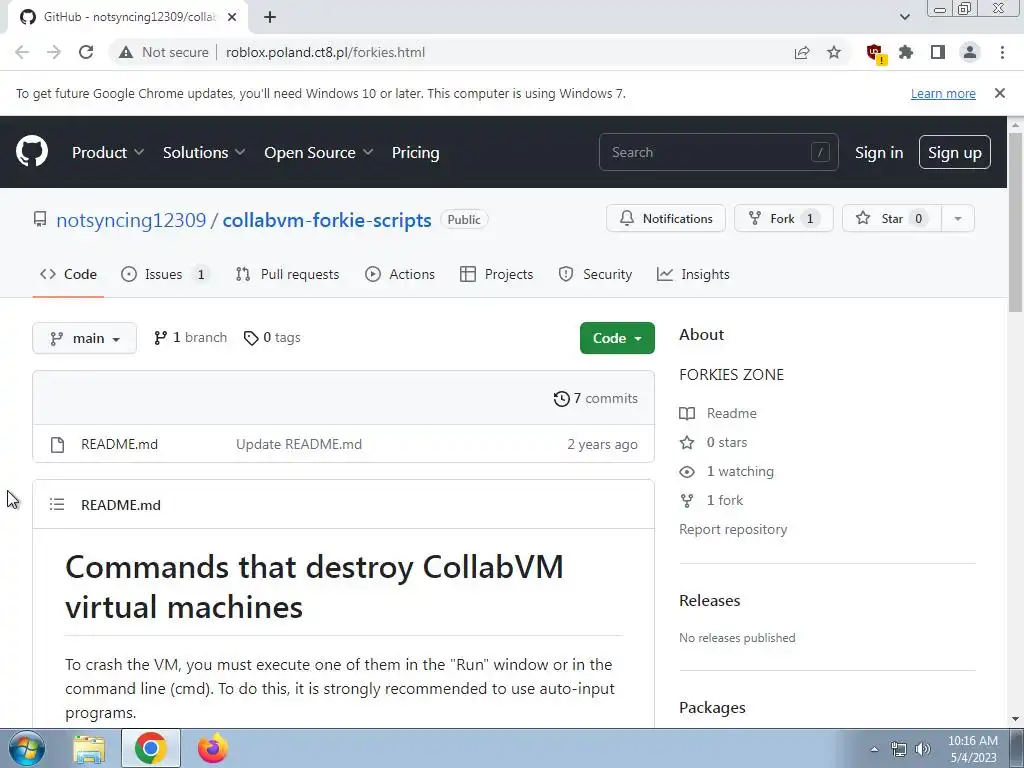The width and height of the screenshot is (1024, 768).
Task: Open the Windows Start button
Action: point(26,748)
